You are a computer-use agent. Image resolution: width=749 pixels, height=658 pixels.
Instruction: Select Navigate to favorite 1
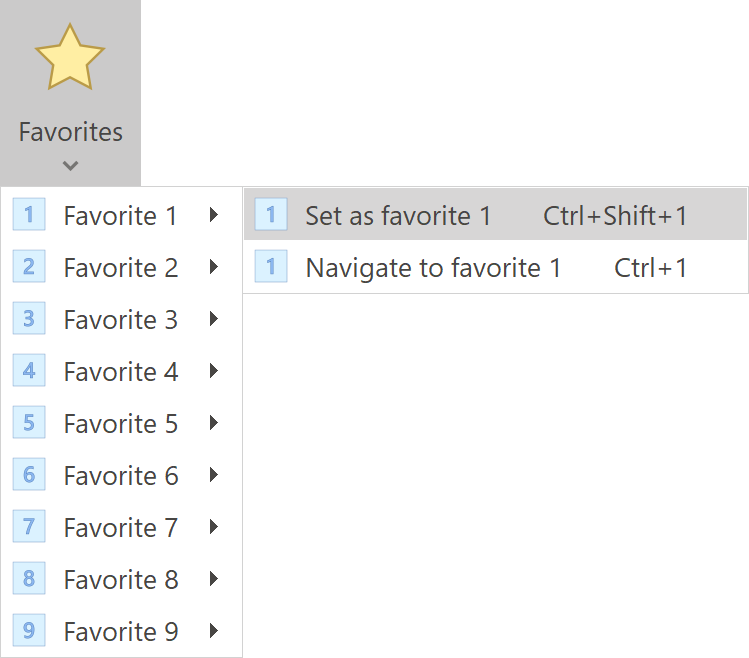(433, 267)
